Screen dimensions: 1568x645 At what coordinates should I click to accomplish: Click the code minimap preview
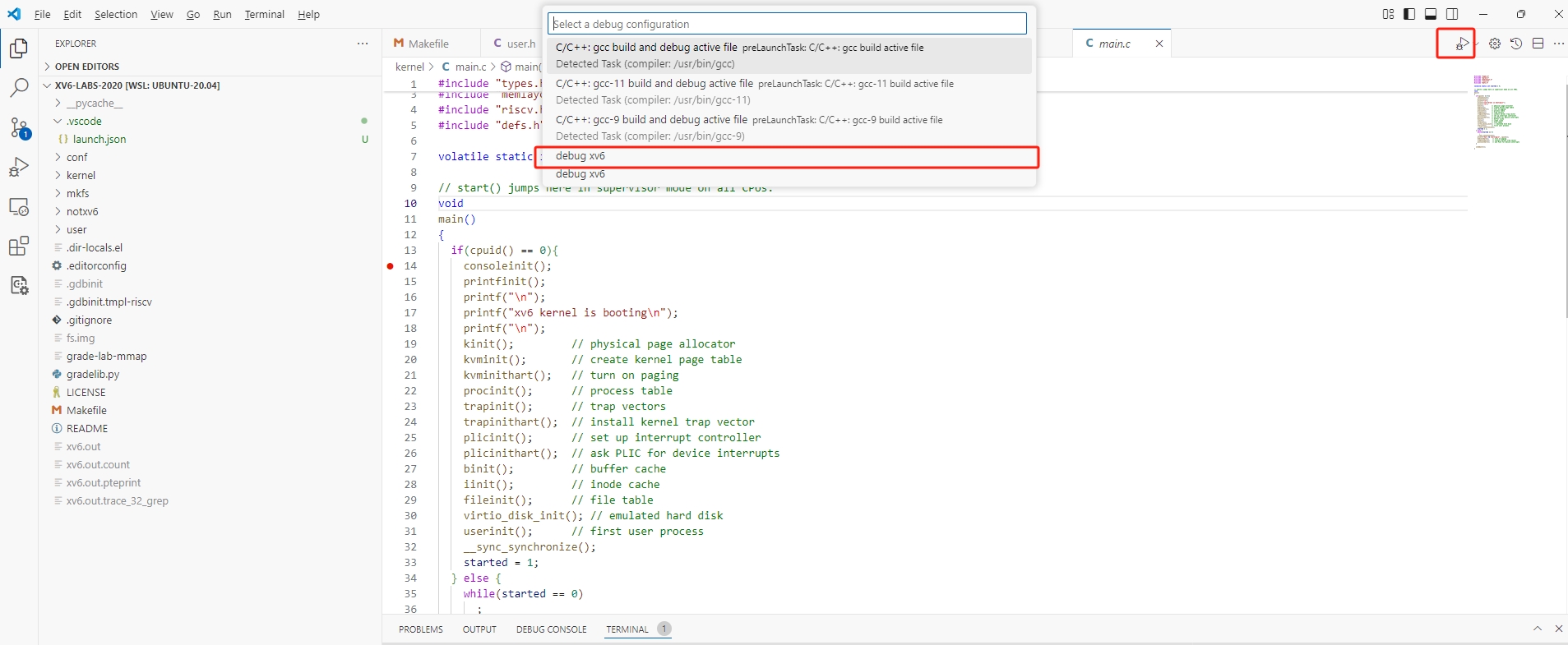1496,111
